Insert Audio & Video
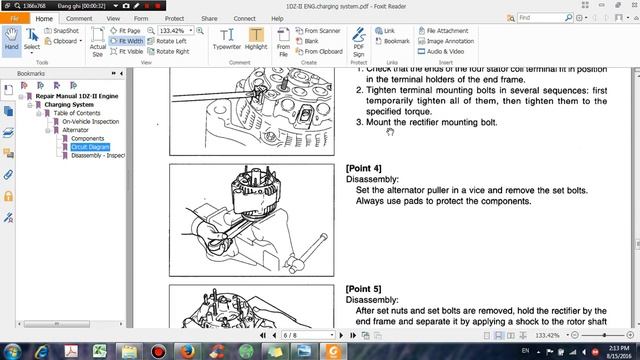Viewport: 640px width, 360px height. (441, 51)
